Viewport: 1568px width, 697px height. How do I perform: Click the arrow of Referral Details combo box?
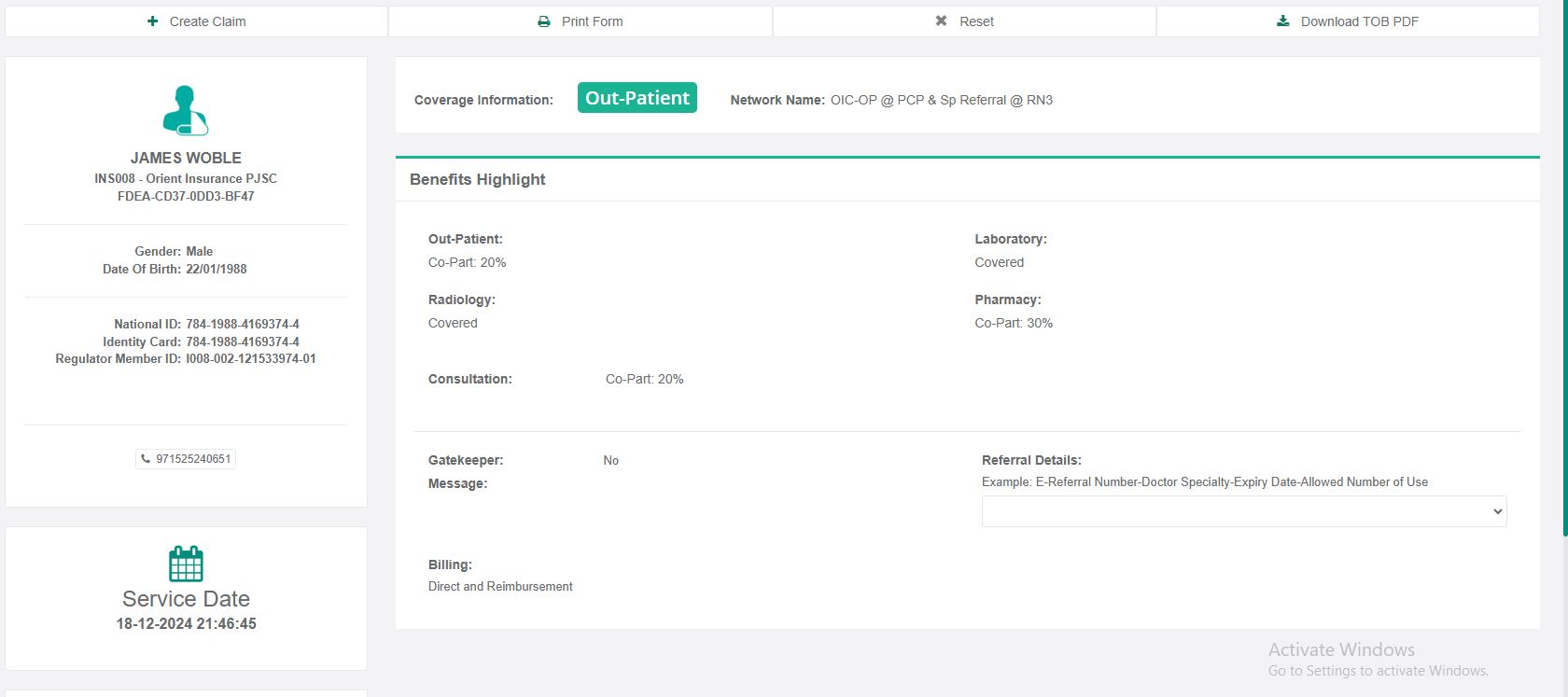click(x=1497, y=511)
